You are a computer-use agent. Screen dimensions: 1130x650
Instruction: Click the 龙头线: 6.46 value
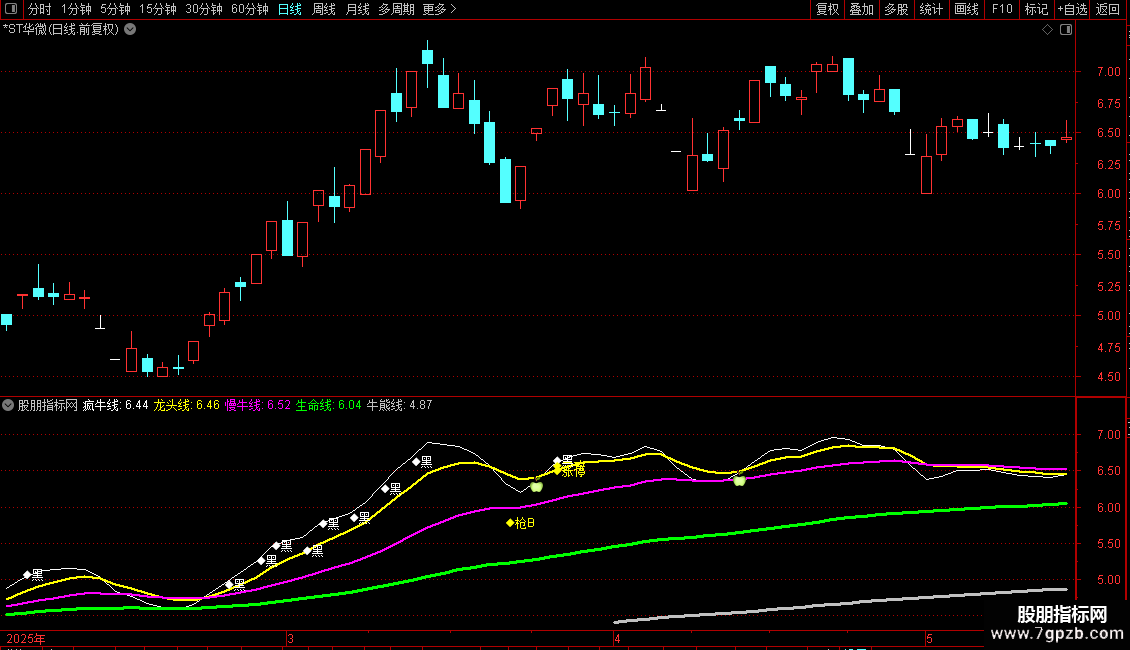[187, 406]
